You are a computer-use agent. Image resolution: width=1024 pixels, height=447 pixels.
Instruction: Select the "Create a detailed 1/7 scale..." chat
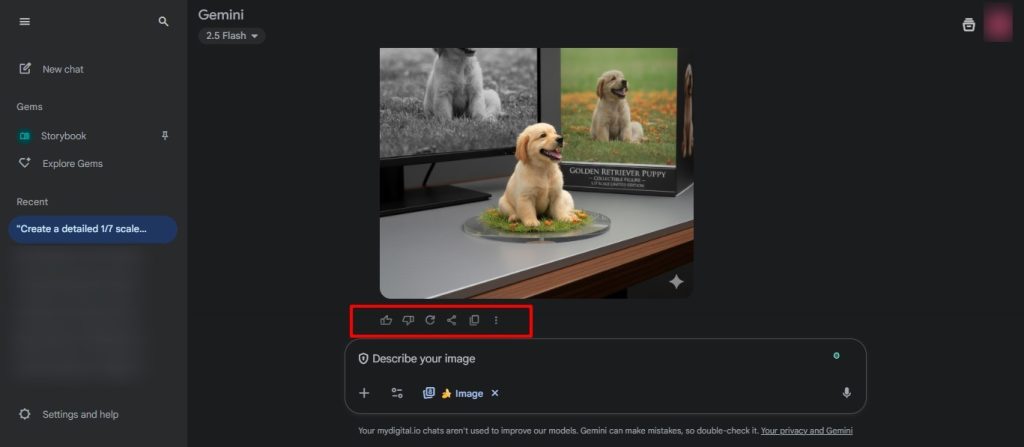pos(92,229)
